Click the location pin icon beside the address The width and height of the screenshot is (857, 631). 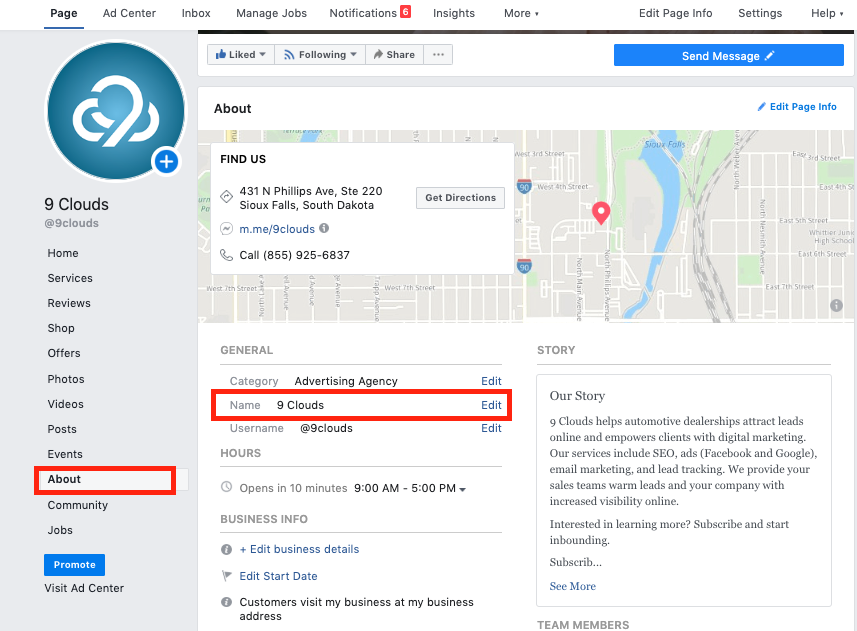click(x=226, y=196)
